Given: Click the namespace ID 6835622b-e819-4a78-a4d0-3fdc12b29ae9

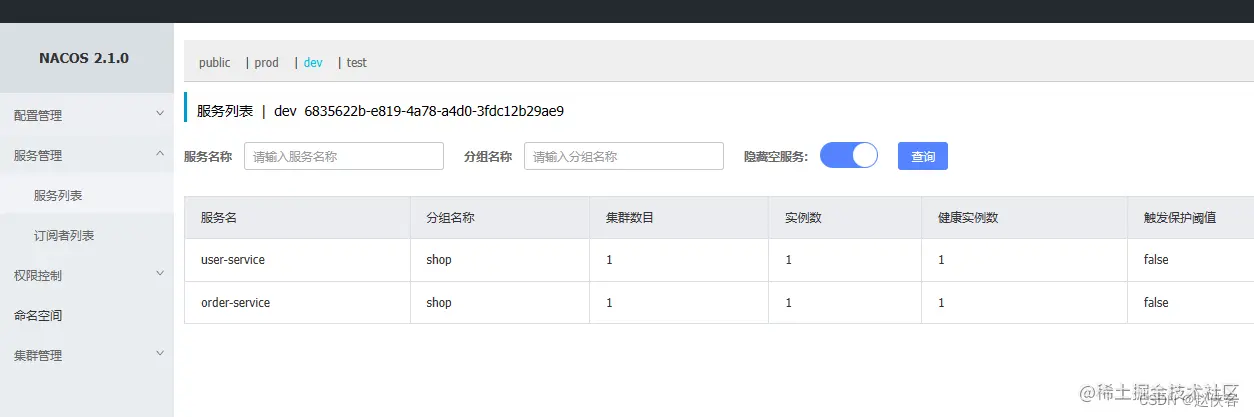Looking at the screenshot, I should [434, 111].
